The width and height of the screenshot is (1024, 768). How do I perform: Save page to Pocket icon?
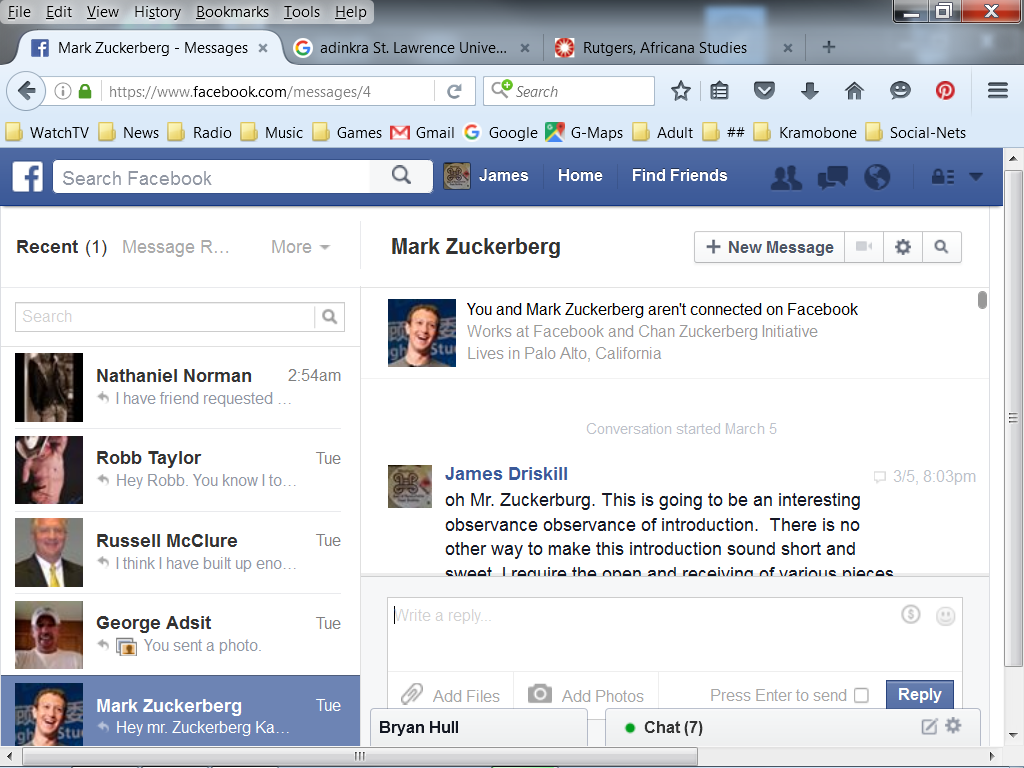click(764, 91)
